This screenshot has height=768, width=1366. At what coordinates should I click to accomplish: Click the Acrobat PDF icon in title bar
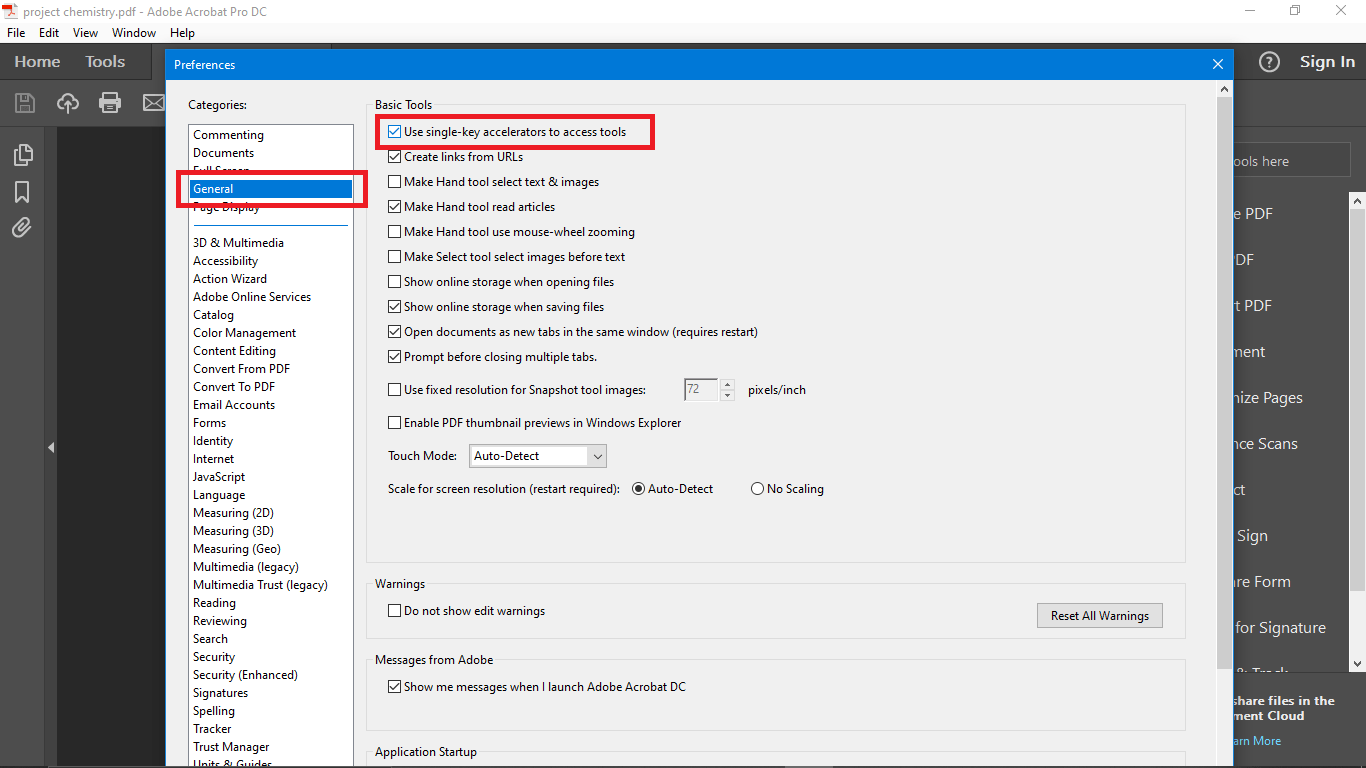[x=10, y=11]
